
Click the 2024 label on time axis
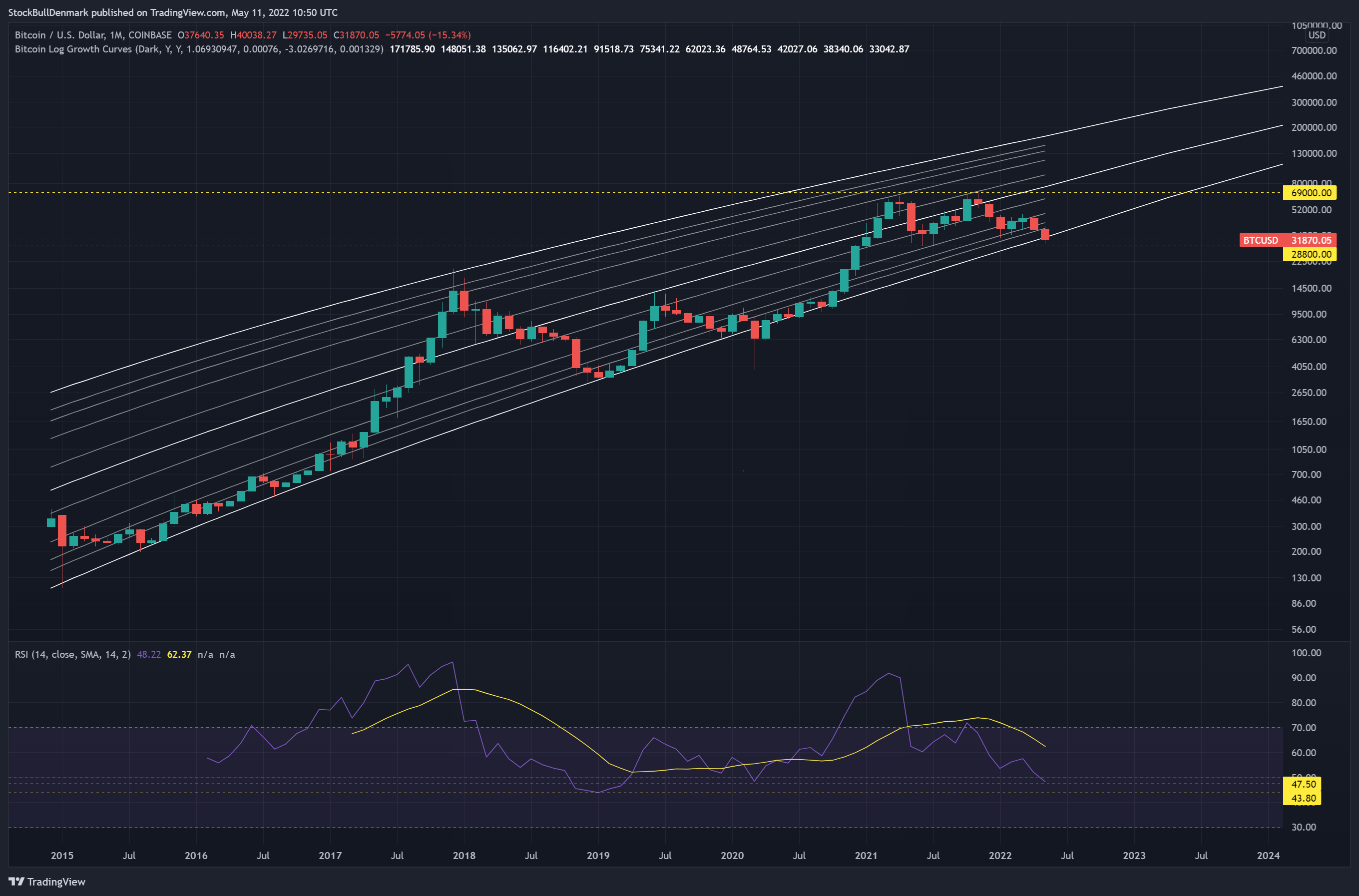click(x=1268, y=856)
